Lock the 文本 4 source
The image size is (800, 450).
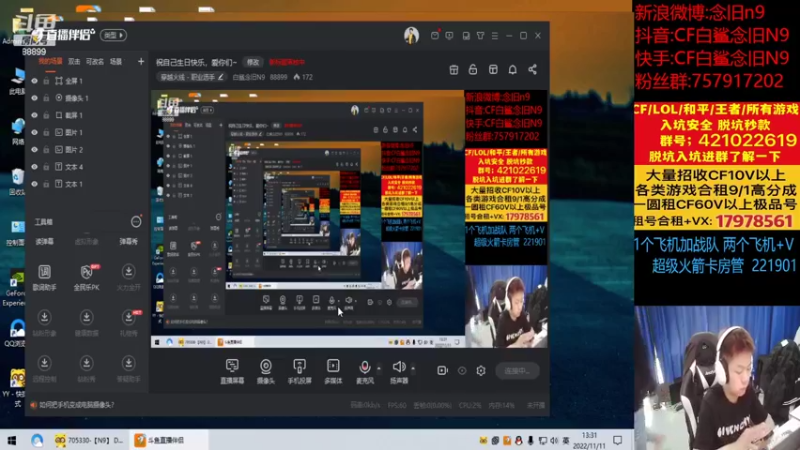pos(46,167)
